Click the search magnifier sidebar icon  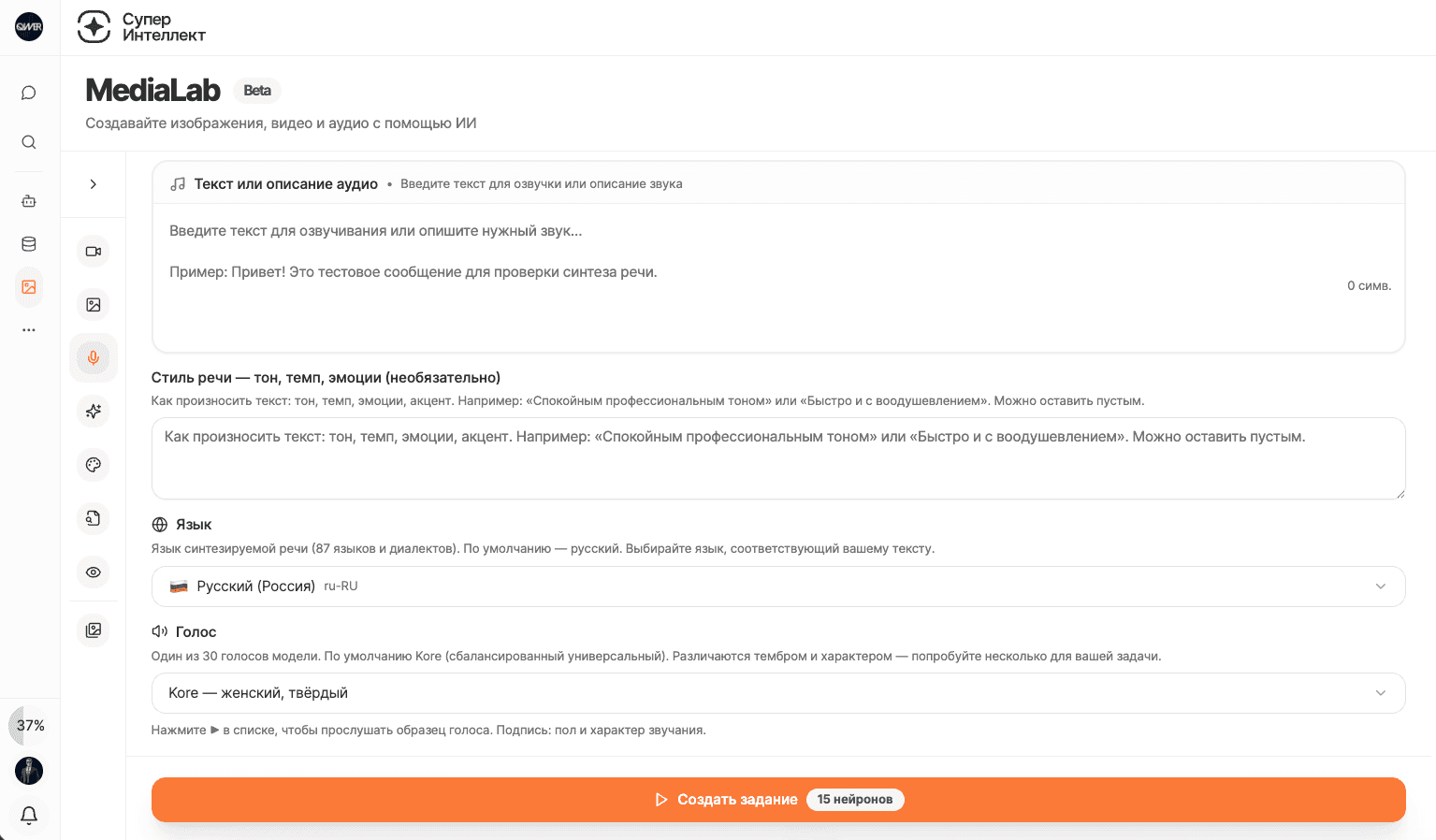[29, 142]
